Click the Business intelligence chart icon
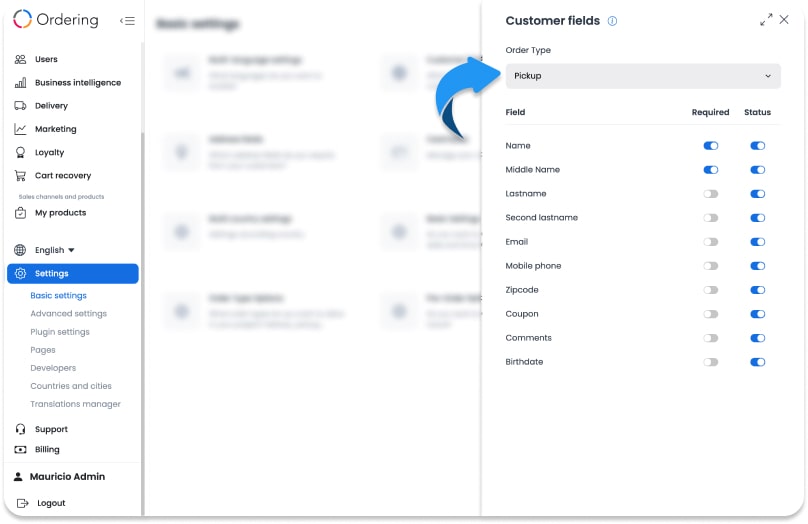Image resolution: width=808 pixels, height=524 pixels. tap(20, 82)
